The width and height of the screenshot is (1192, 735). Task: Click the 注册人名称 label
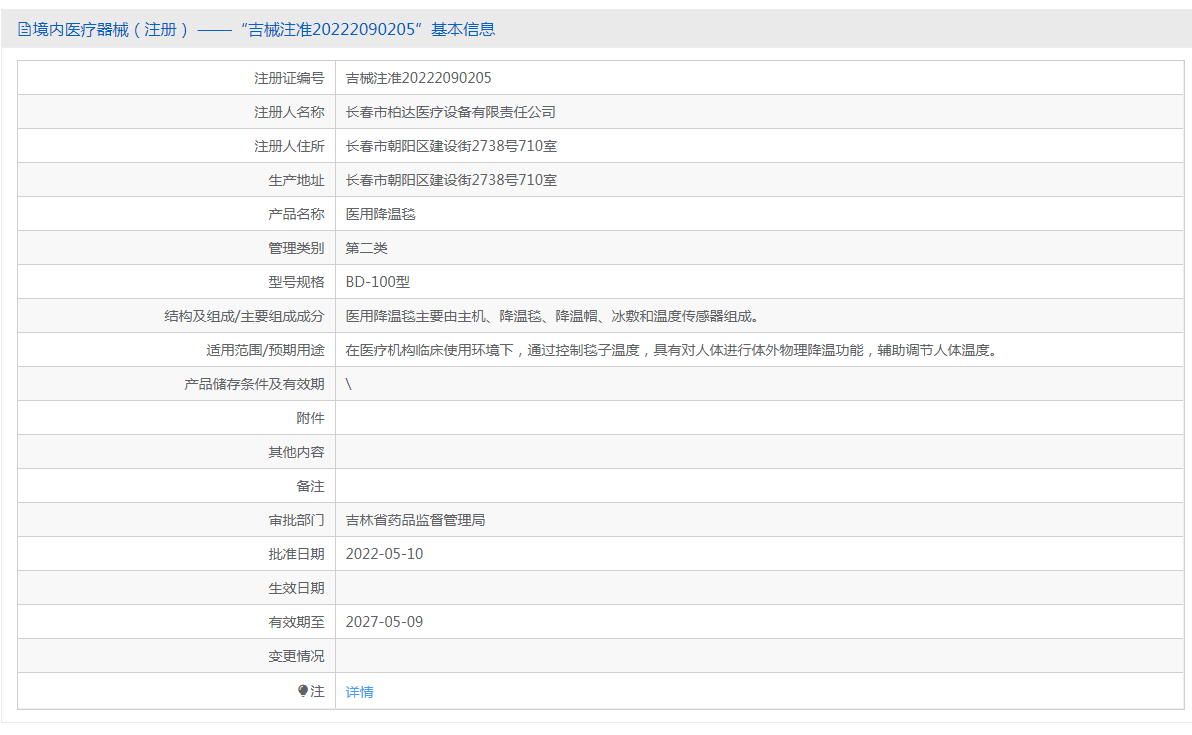pos(289,112)
